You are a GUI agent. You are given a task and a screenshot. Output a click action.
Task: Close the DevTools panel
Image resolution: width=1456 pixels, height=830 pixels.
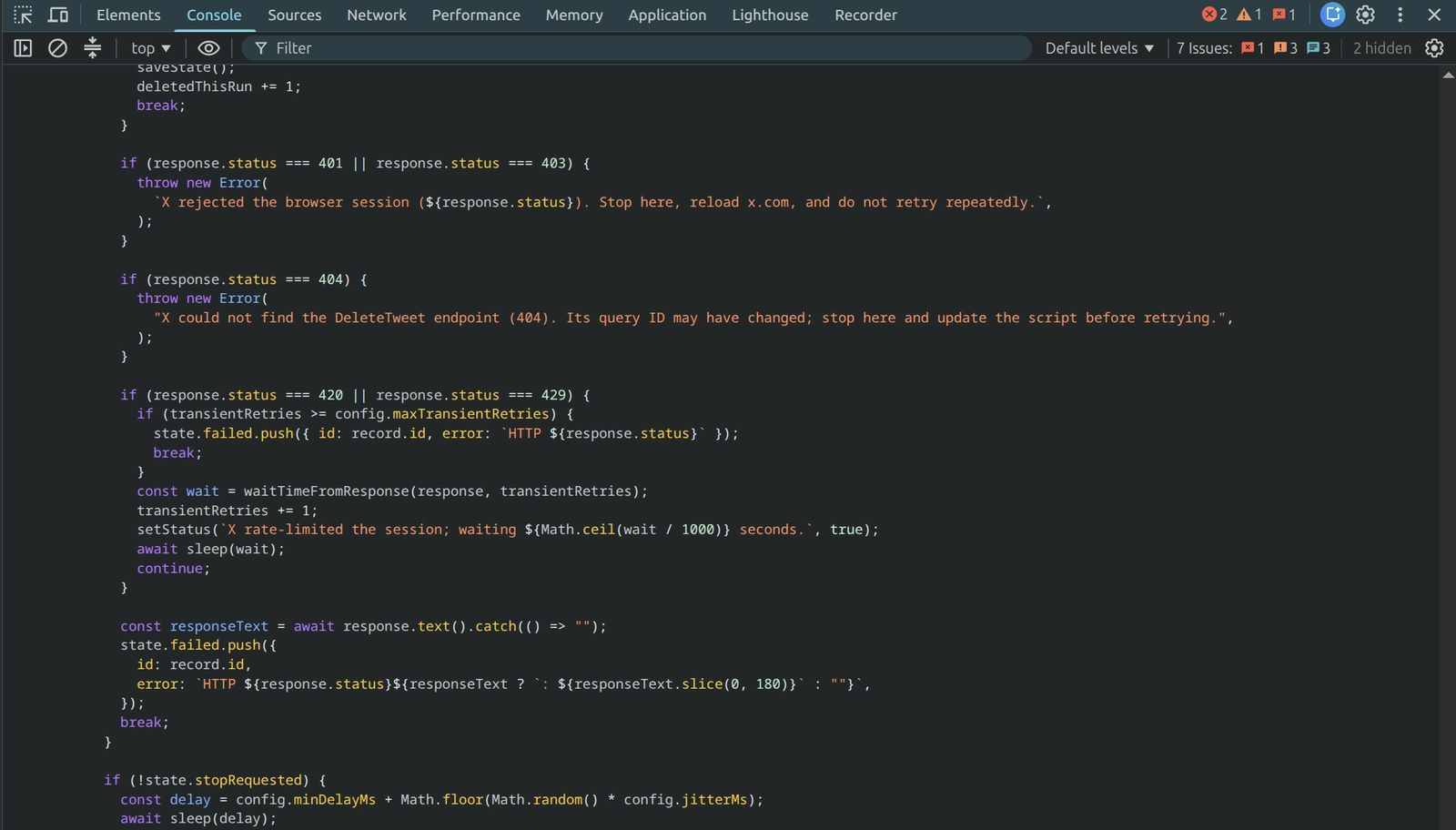[x=1434, y=15]
